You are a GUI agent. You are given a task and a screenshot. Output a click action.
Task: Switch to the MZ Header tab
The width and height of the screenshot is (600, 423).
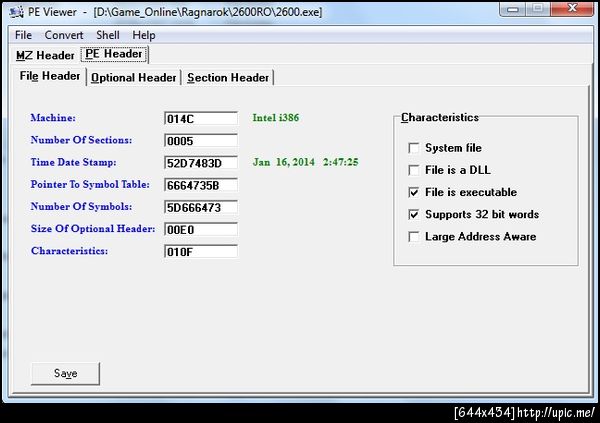click(x=45, y=56)
